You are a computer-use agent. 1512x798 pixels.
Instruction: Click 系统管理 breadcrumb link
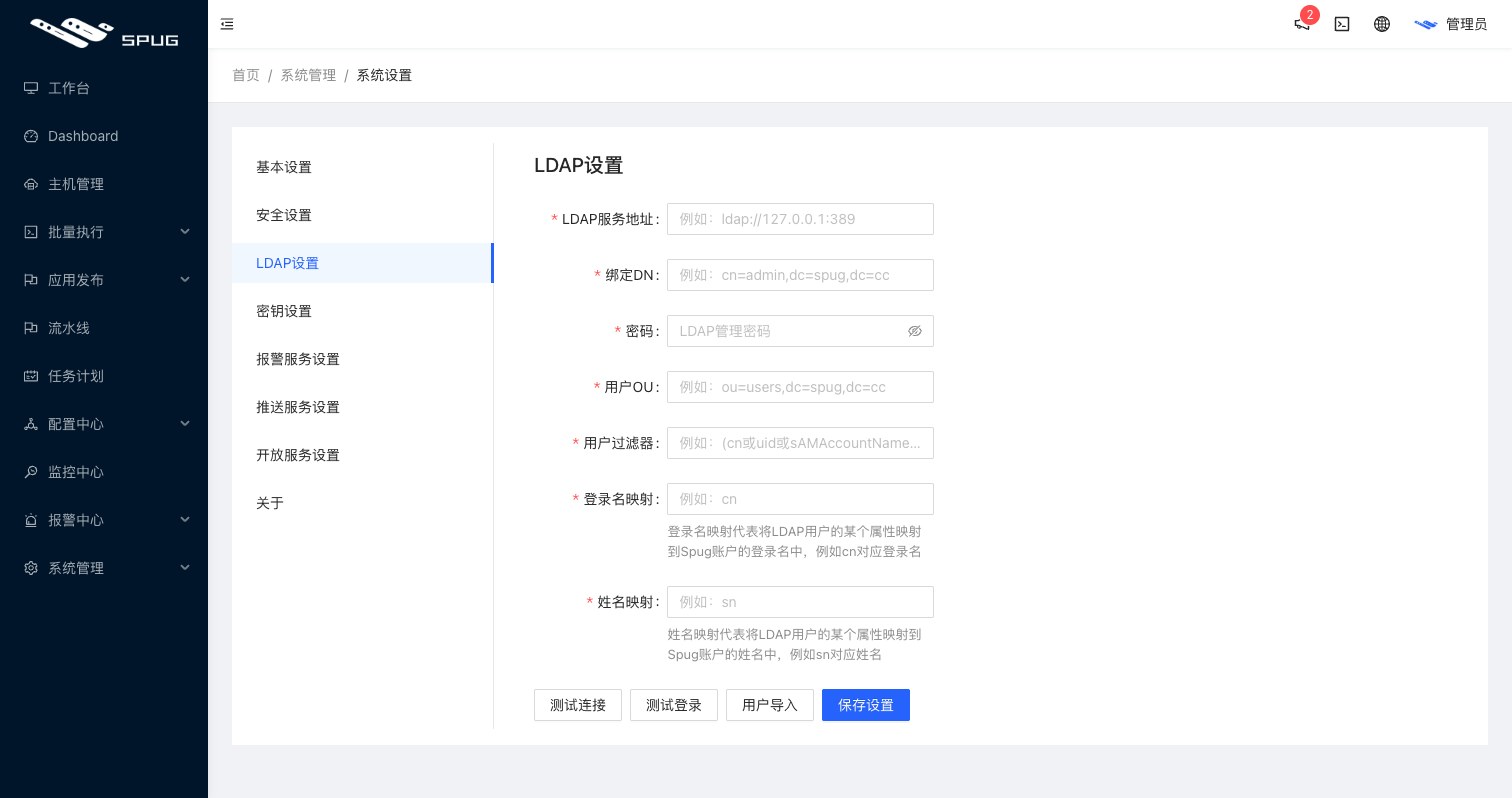(308, 75)
